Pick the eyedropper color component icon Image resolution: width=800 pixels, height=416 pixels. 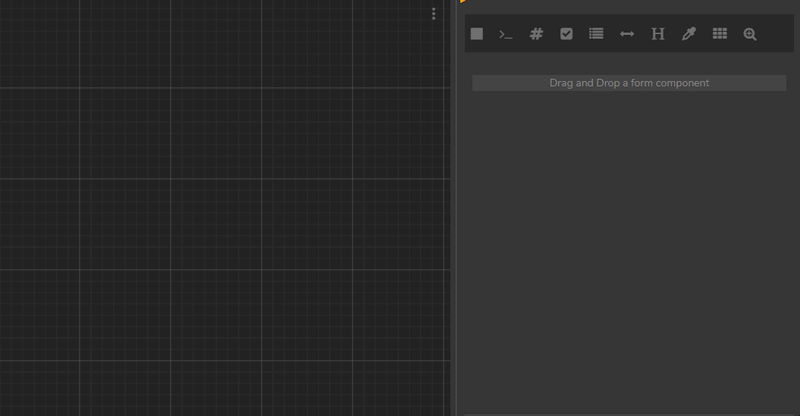[x=689, y=34]
